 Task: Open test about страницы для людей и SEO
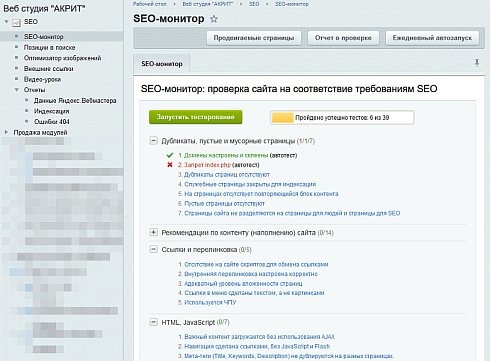coord(292,213)
